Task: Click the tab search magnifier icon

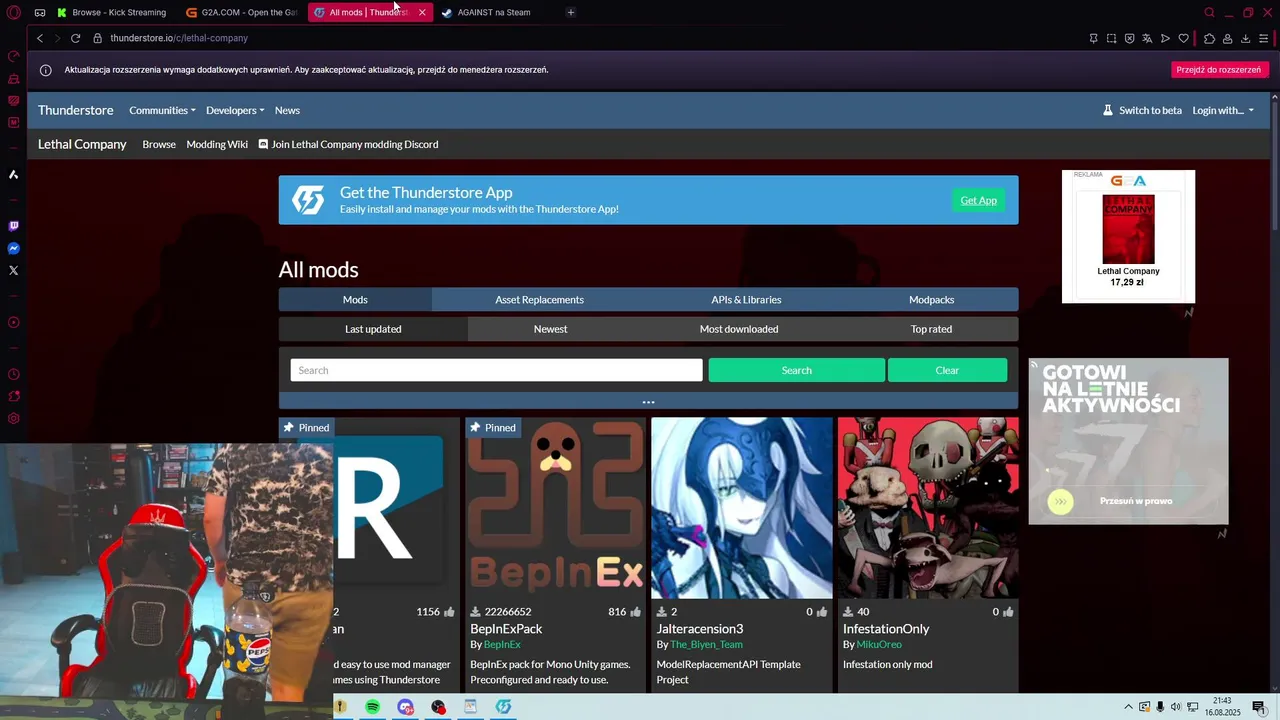Action: tap(1209, 13)
